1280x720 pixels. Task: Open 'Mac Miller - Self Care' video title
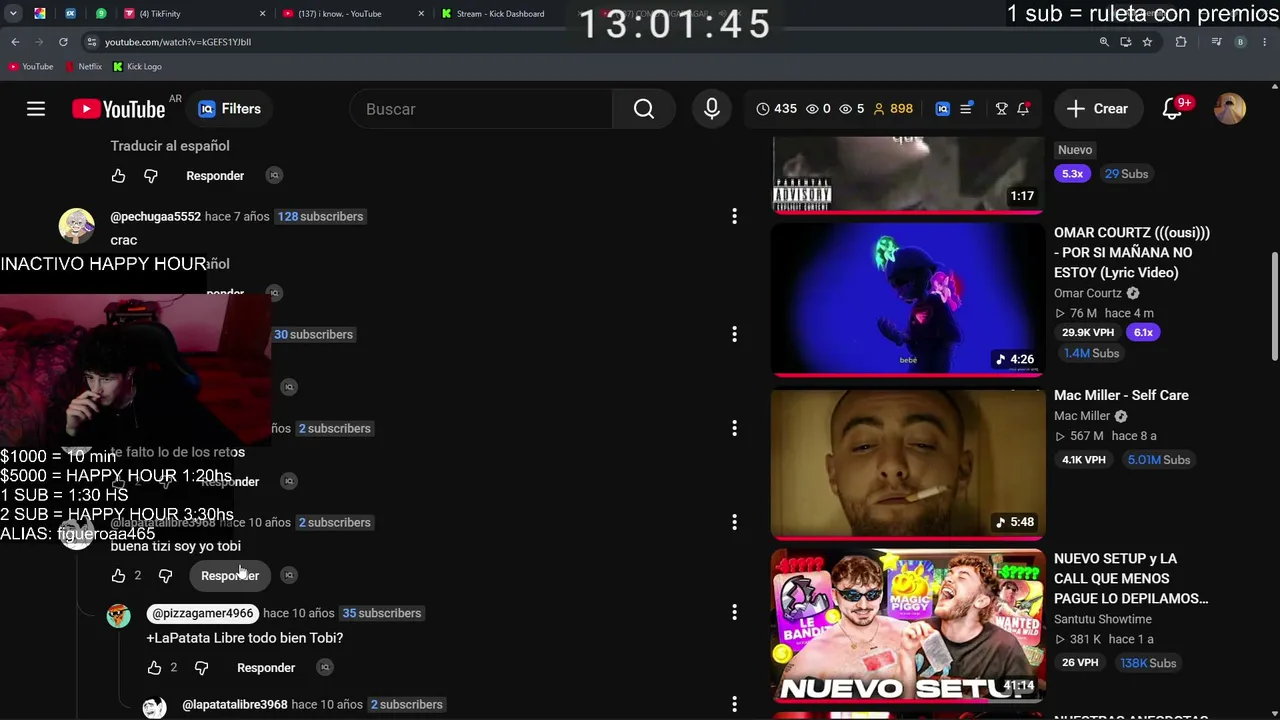[x=1121, y=396]
